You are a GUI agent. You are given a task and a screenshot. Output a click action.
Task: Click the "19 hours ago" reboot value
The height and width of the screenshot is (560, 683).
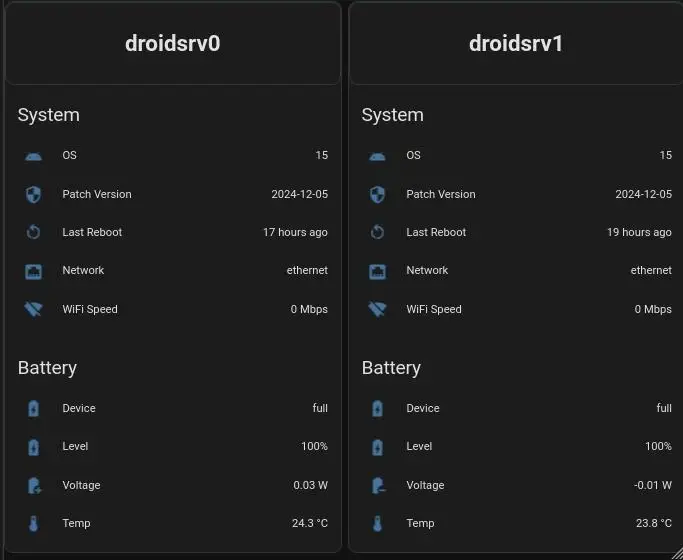click(639, 232)
